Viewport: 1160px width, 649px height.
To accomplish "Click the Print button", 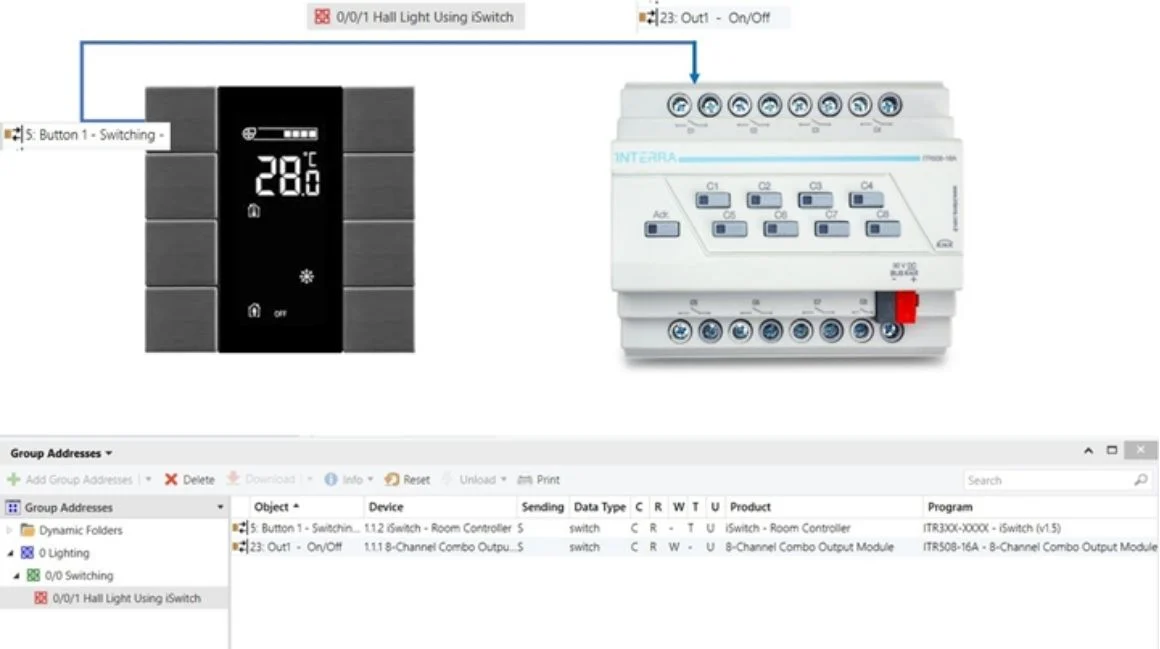I will coord(539,480).
